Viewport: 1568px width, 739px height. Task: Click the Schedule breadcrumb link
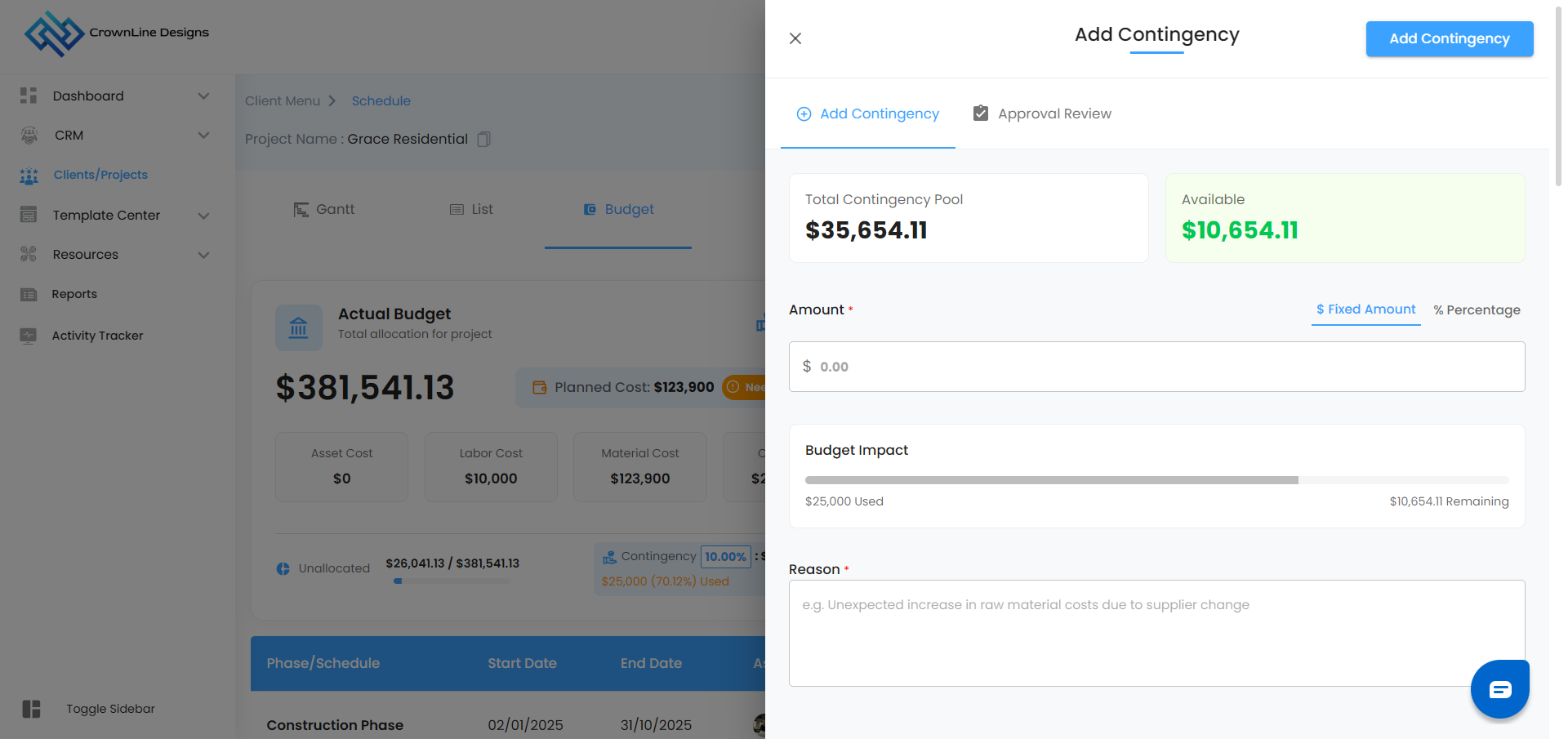pyautogui.click(x=381, y=101)
